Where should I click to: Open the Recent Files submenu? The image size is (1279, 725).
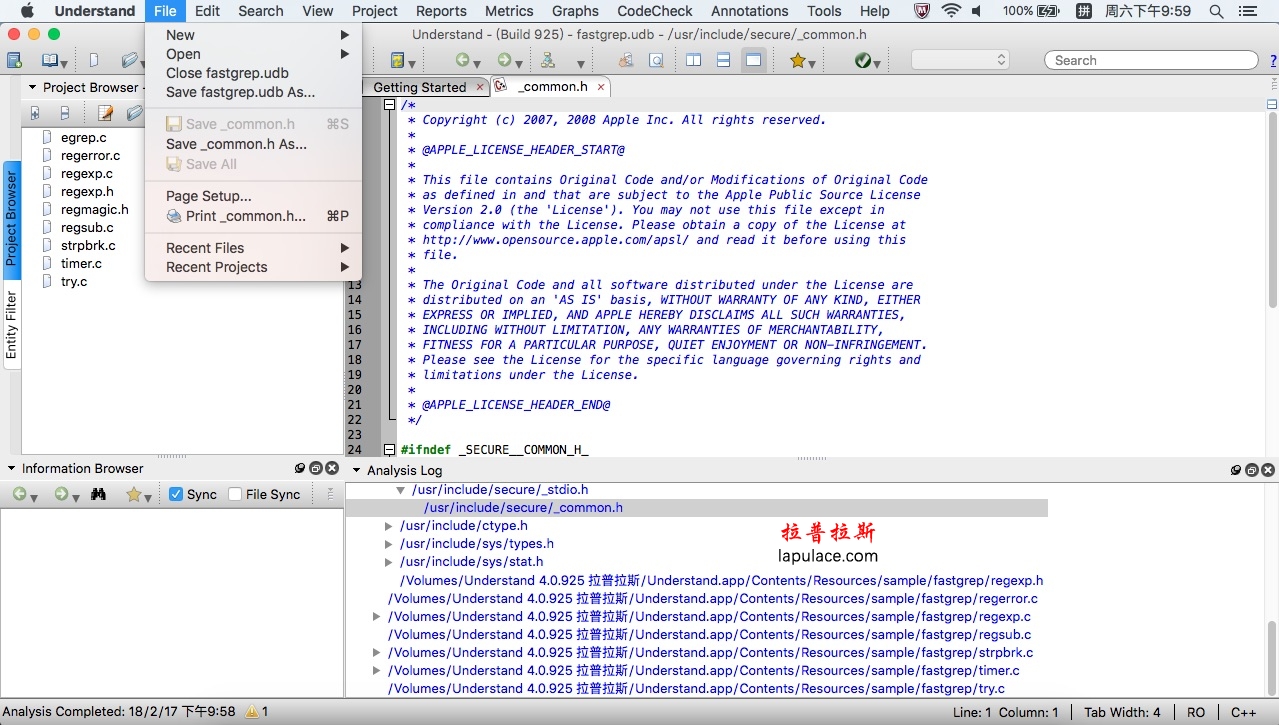(x=254, y=248)
